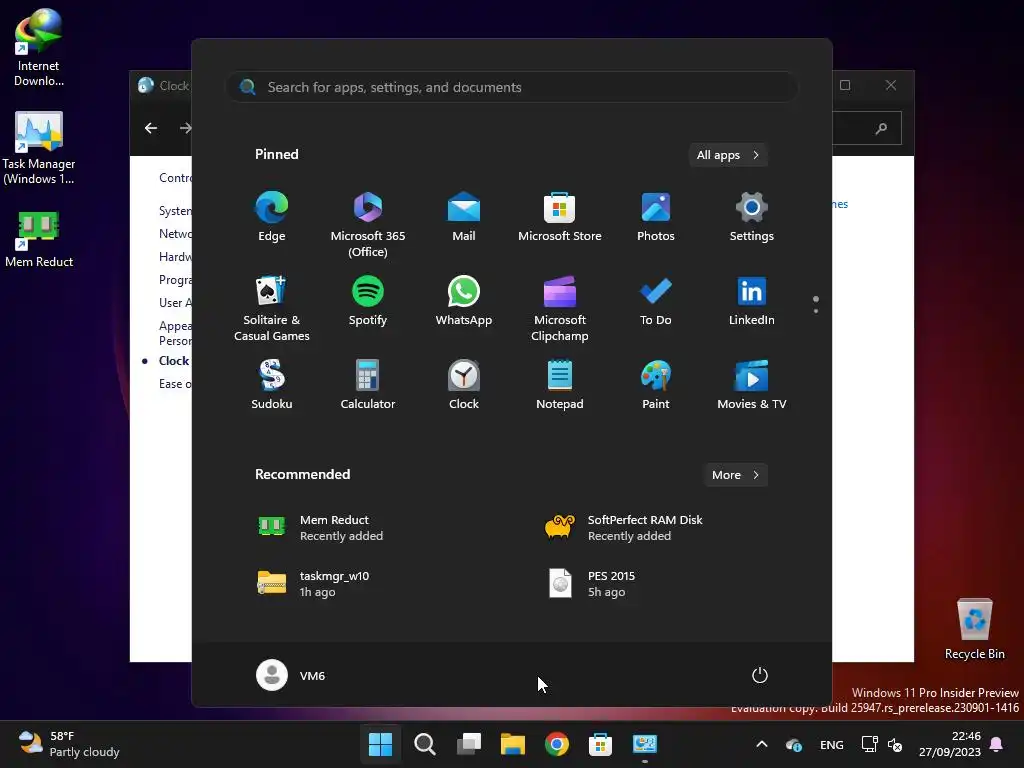Open Edge from pinned apps
The width and height of the screenshot is (1024, 768).
pyautogui.click(x=272, y=217)
